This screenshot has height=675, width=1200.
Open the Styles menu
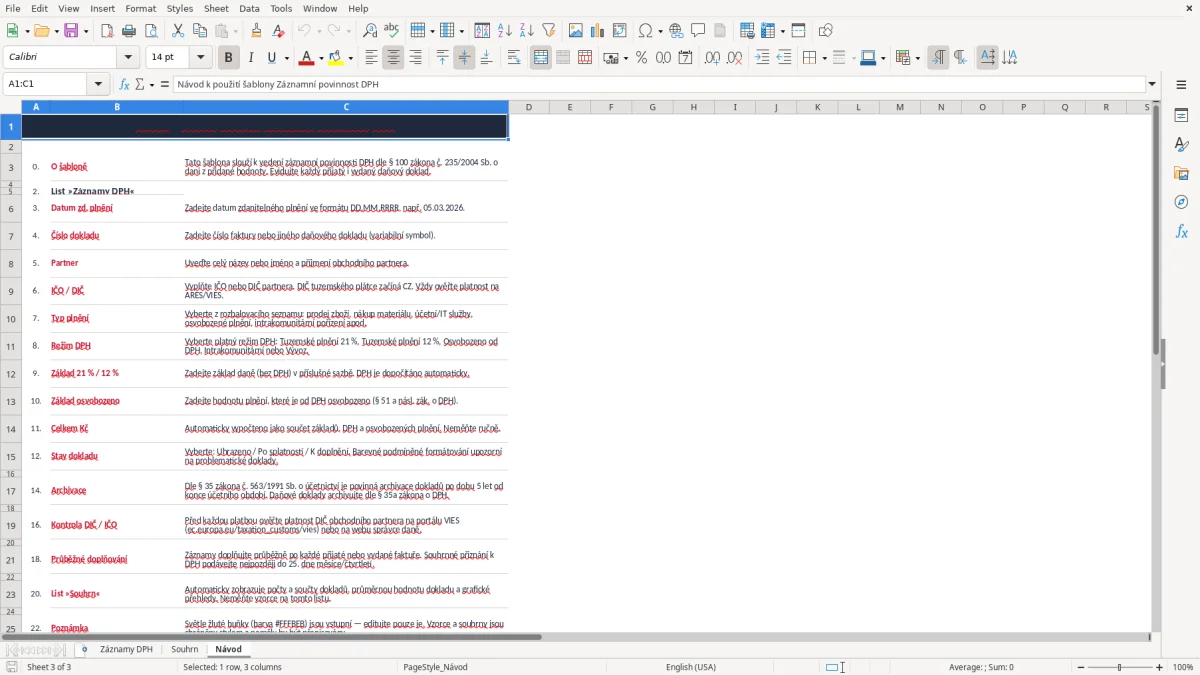pyautogui.click(x=180, y=8)
